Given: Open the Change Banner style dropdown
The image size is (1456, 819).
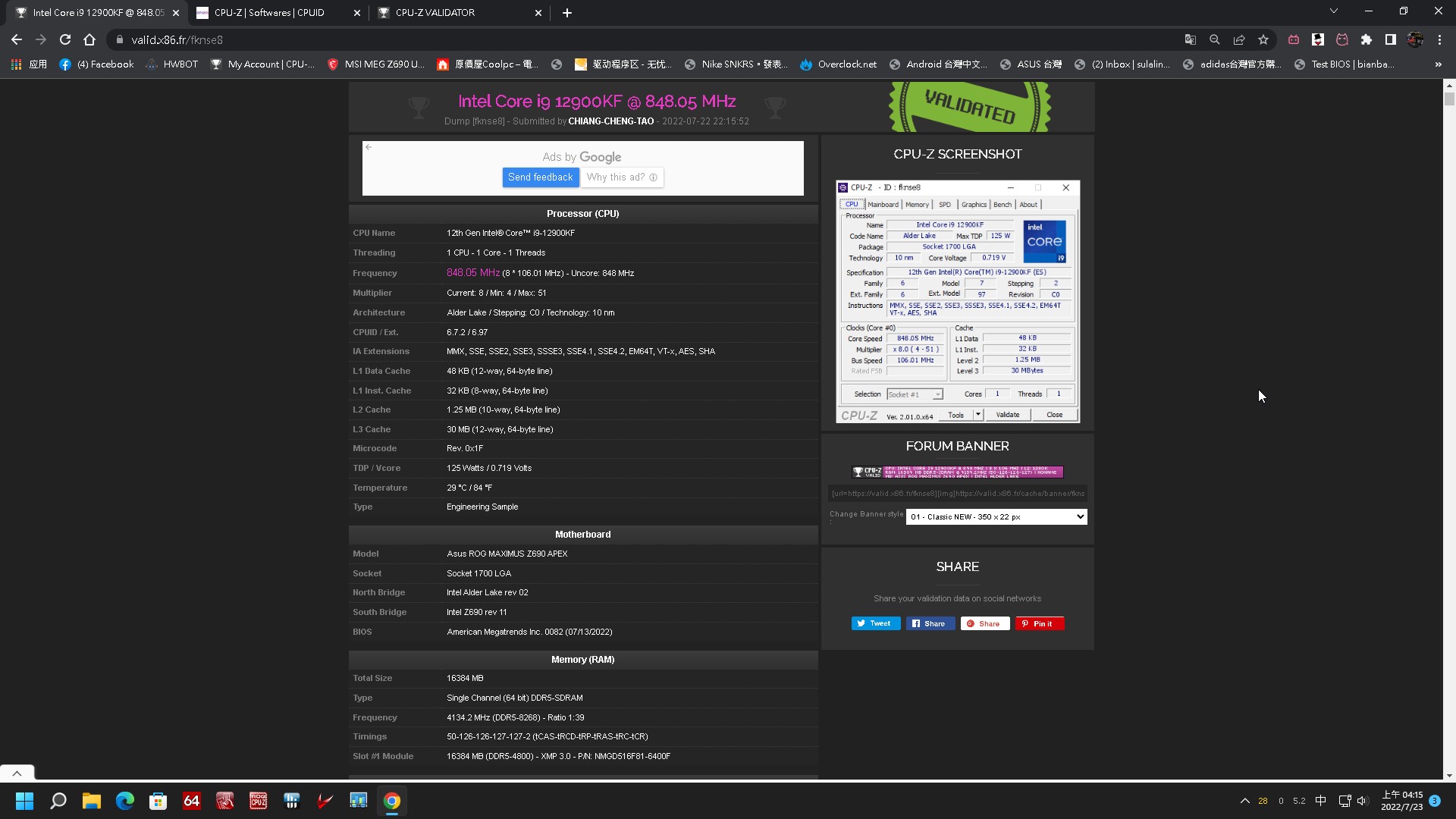Looking at the screenshot, I should 996,516.
